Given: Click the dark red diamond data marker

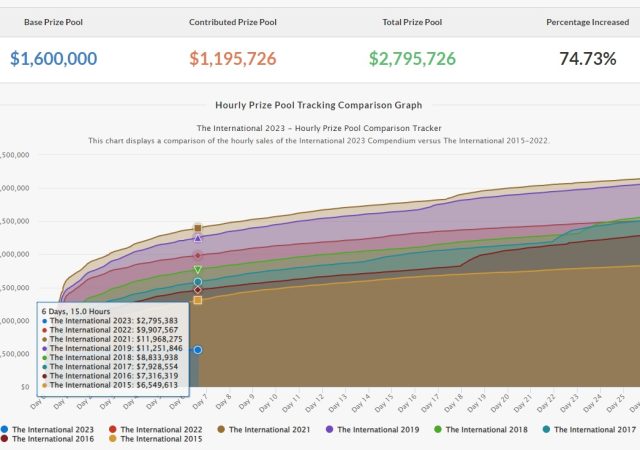Looking at the screenshot, I should tap(198, 290).
